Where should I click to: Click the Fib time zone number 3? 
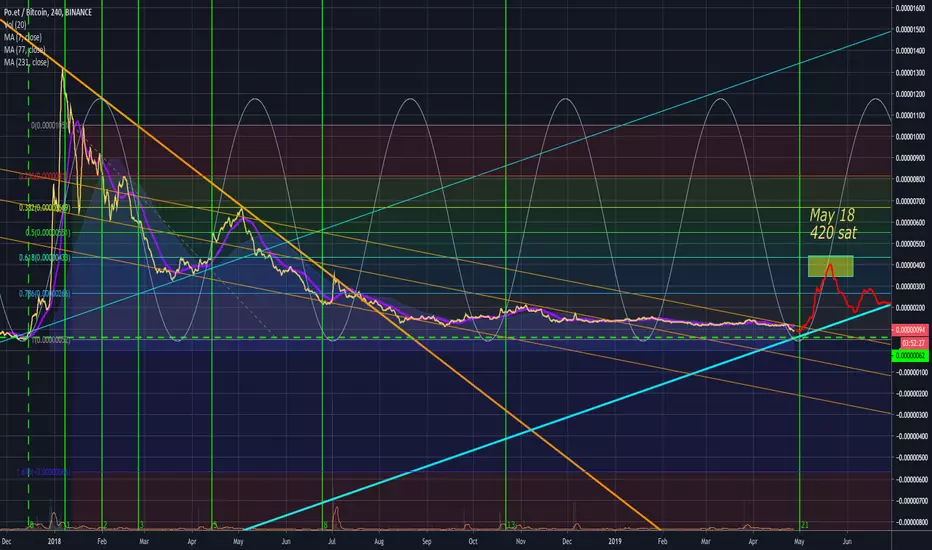(141, 525)
